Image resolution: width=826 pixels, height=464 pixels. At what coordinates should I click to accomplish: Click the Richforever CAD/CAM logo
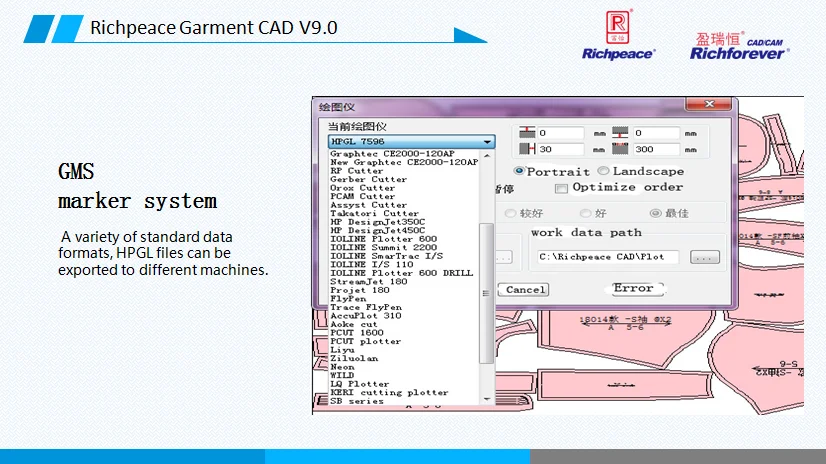pyautogui.click(x=740, y=46)
